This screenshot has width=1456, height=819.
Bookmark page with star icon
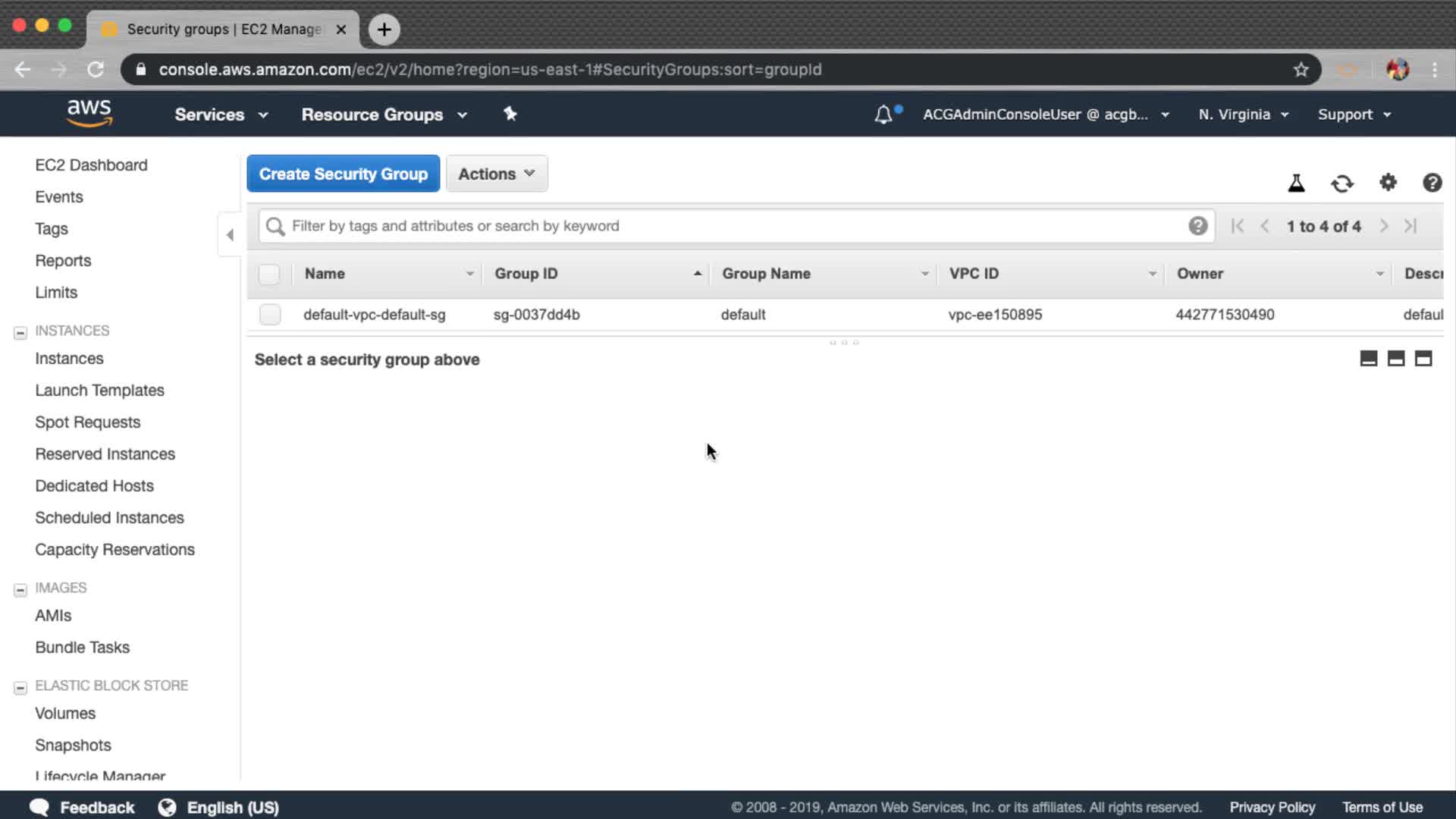1301,70
